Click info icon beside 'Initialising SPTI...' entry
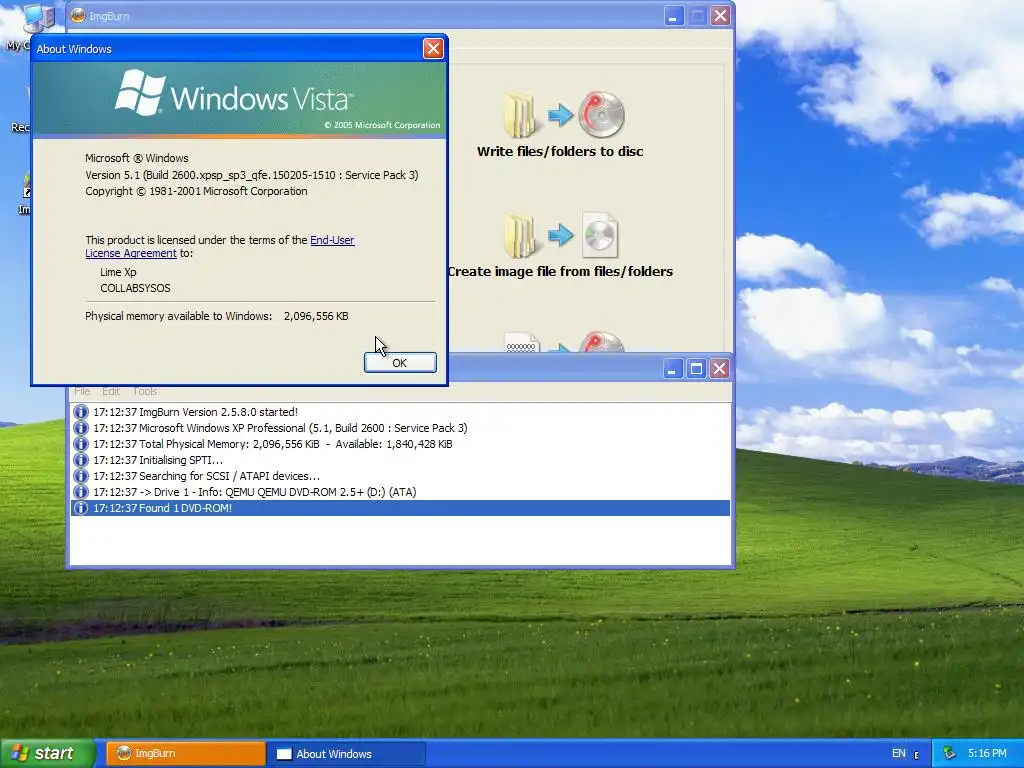This screenshot has width=1024, height=768. coord(80,460)
